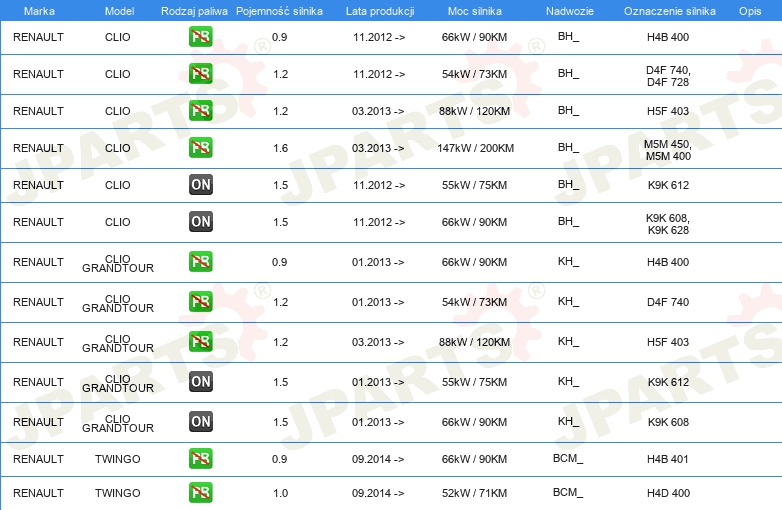Click ON diesel icon in Clio Grandtour K9K 608 row

tap(200, 421)
